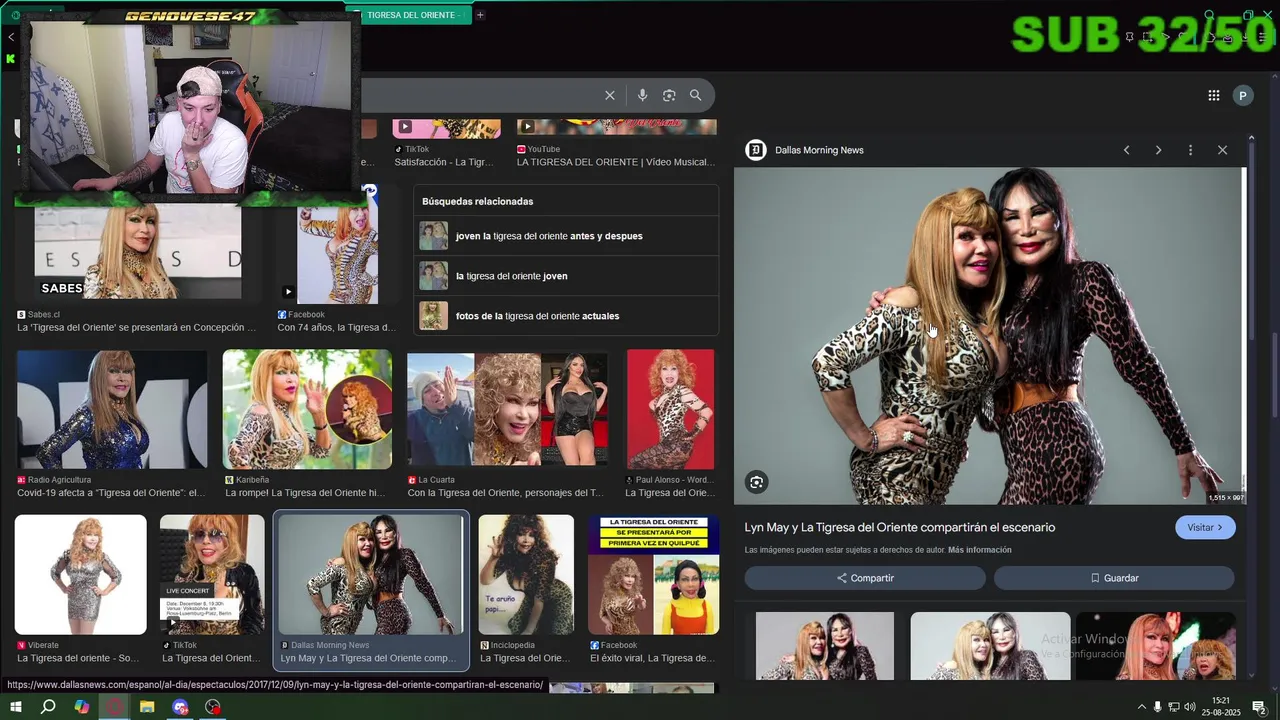Open first related image under preview panel

(x=825, y=646)
